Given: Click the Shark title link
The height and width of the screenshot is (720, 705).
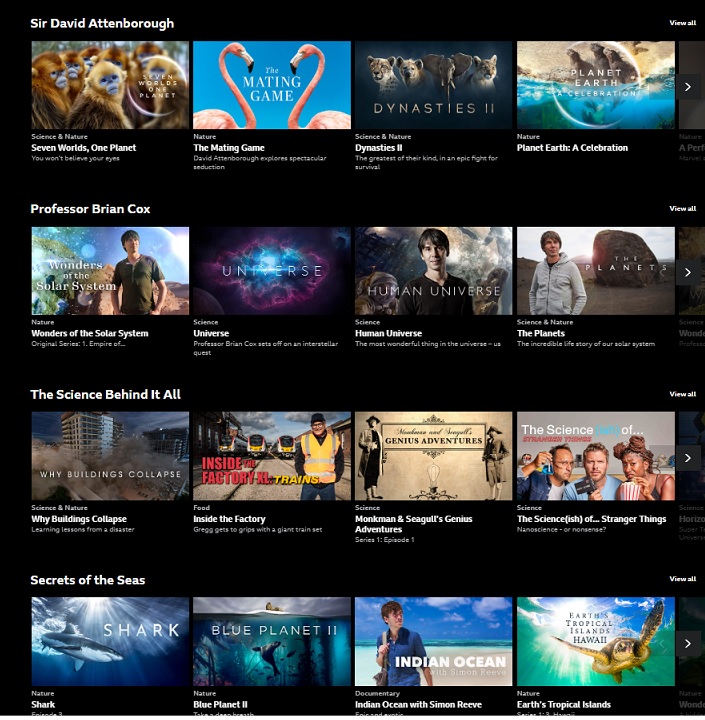Looking at the screenshot, I should point(43,704).
